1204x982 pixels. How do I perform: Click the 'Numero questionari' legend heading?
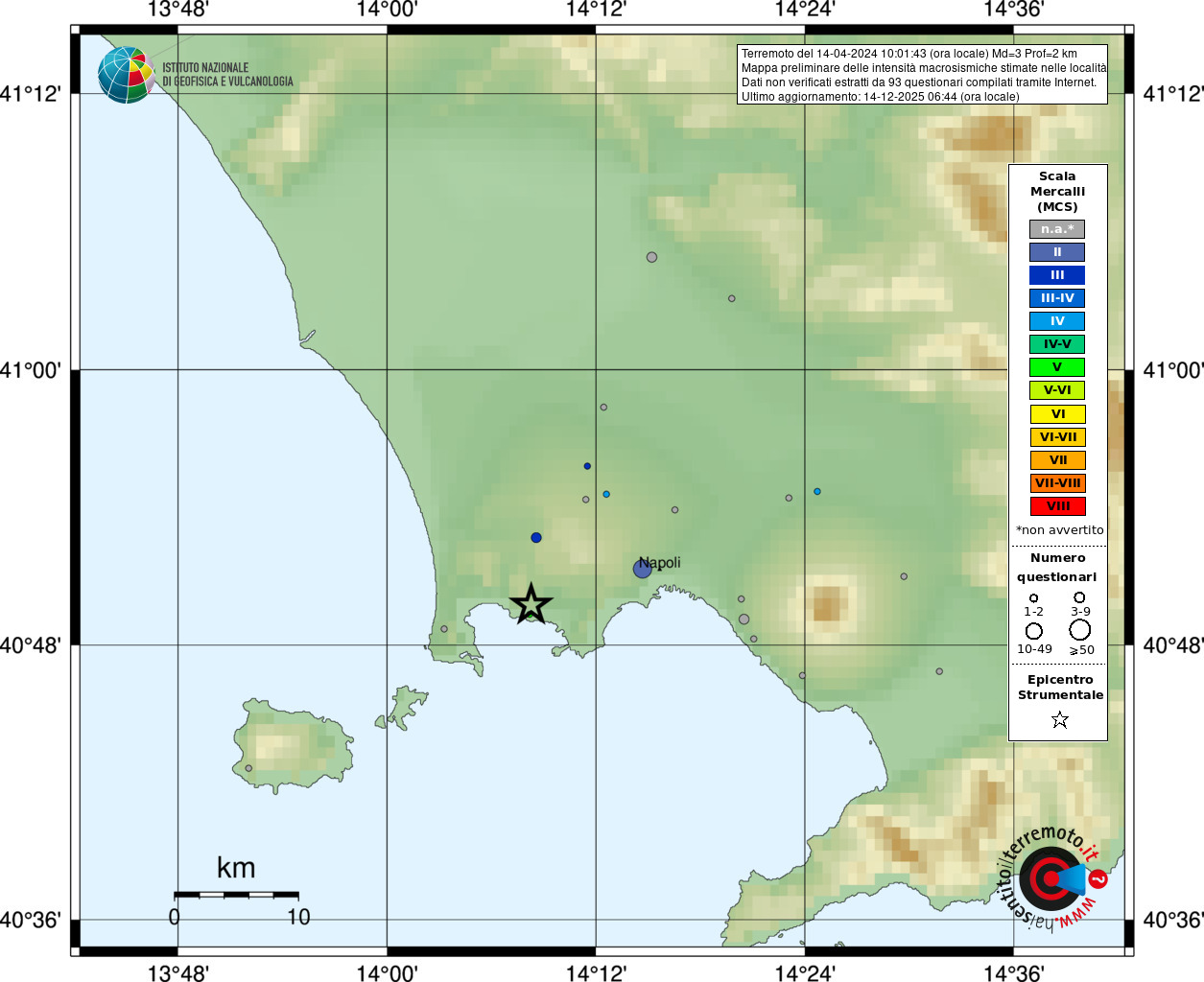coord(1057,568)
